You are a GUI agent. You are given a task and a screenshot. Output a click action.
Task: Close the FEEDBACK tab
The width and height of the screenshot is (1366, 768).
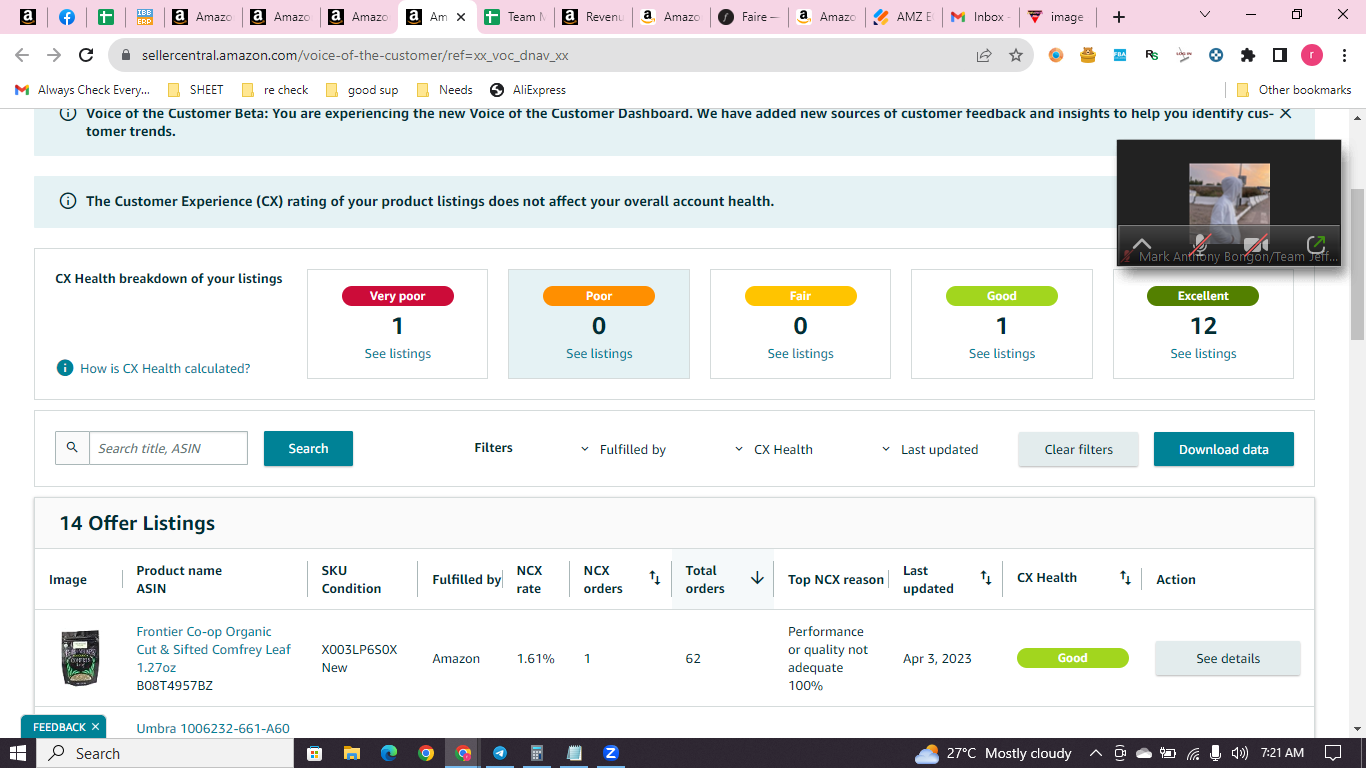tap(95, 727)
